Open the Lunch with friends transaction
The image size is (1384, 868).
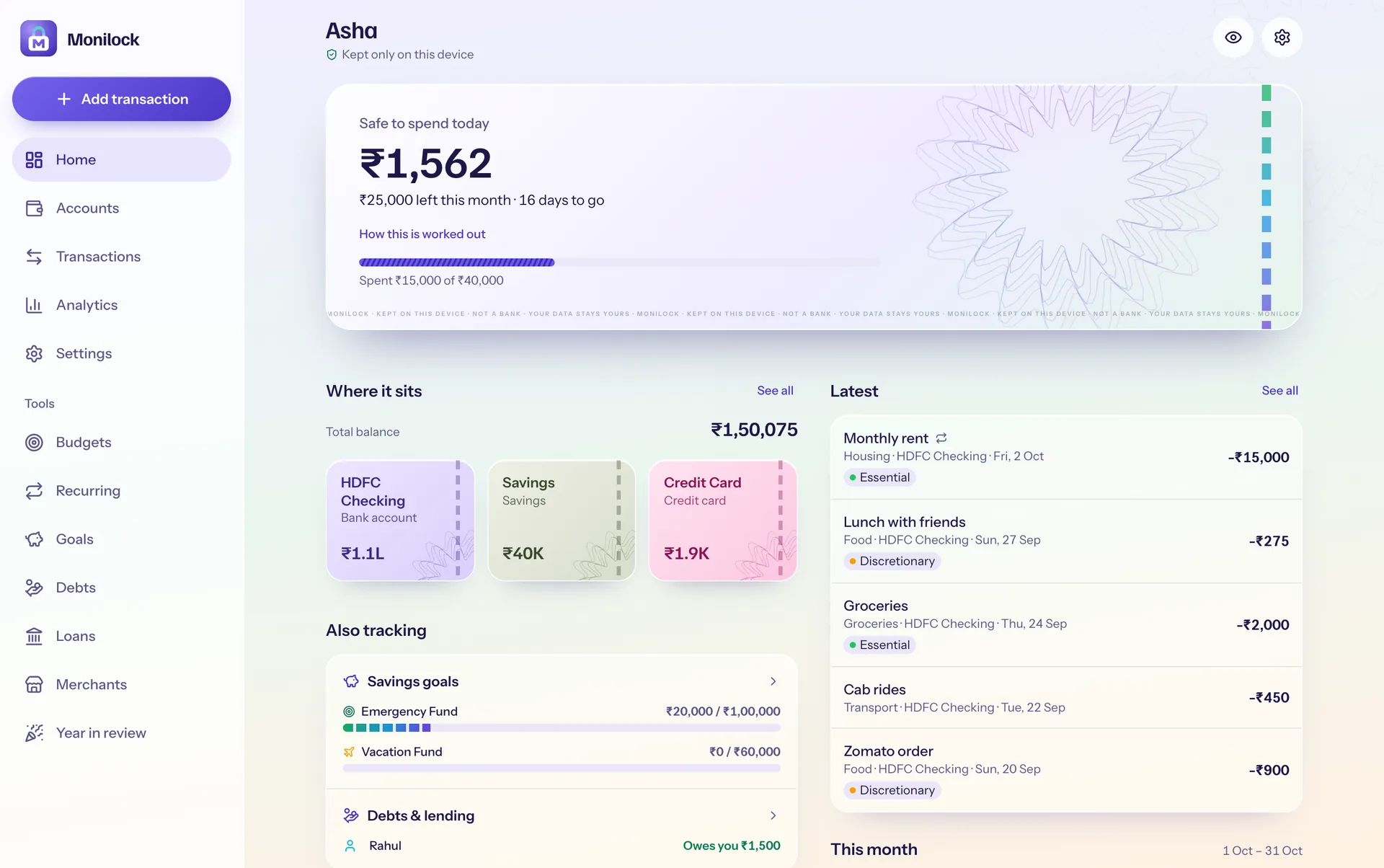click(x=1066, y=541)
